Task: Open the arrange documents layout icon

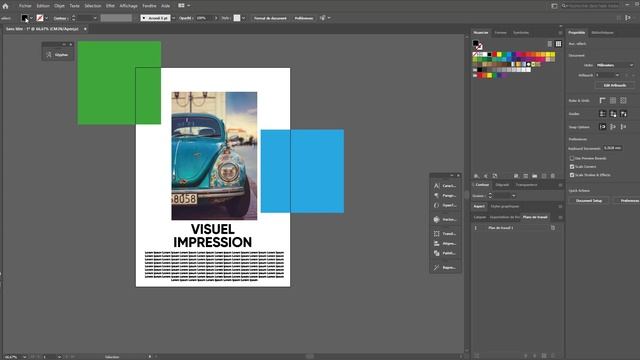Action: [182, 6]
